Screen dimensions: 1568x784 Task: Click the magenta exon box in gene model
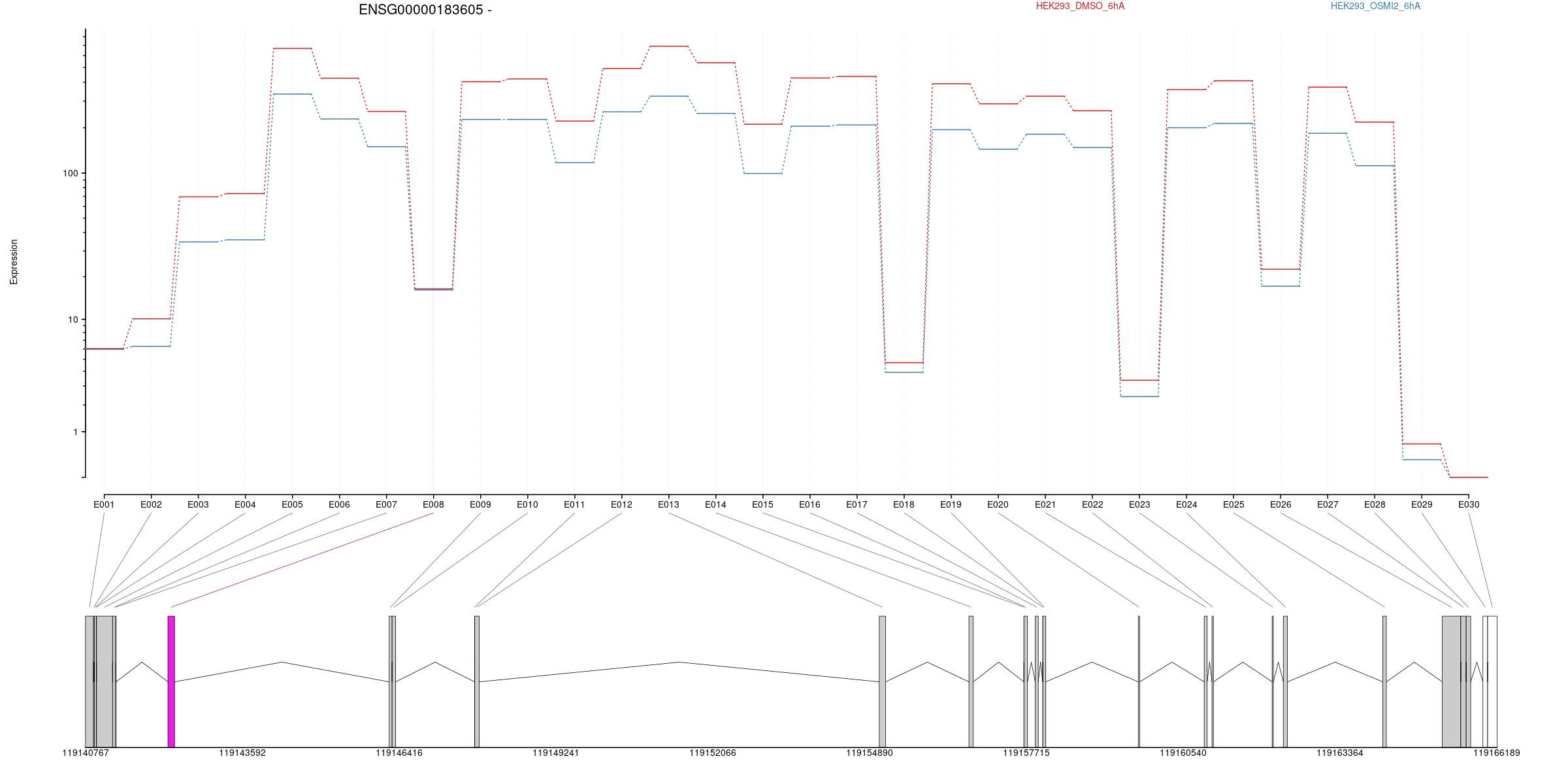[171, 681]
